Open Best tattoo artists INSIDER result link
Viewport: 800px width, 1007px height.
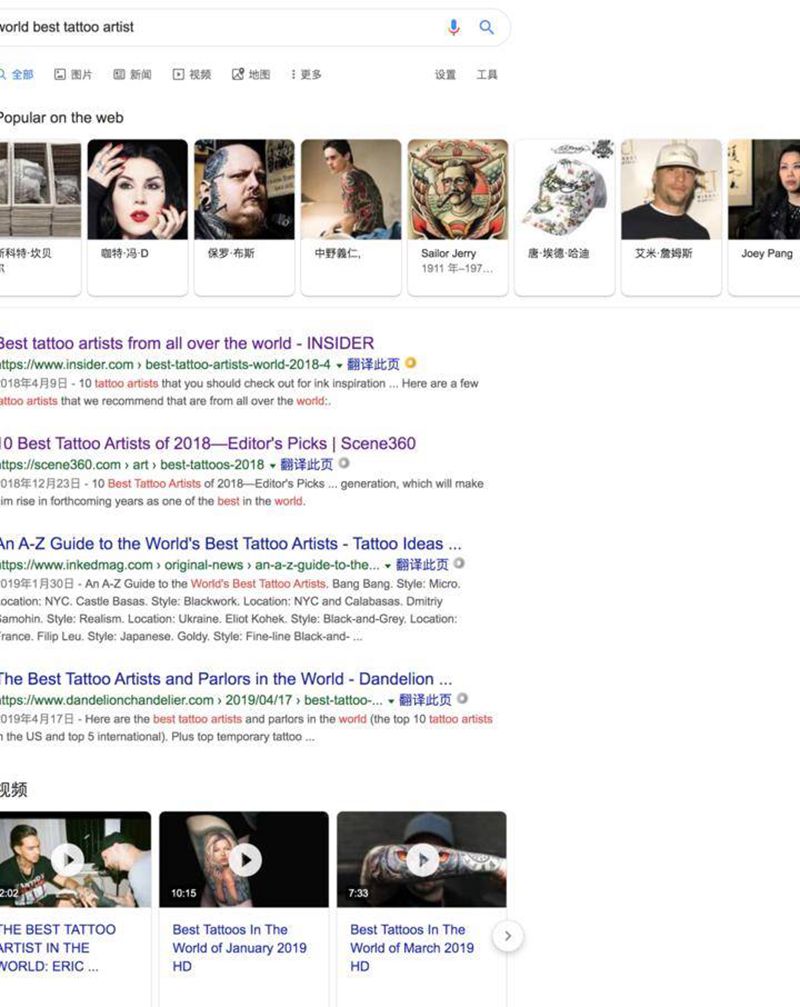(x=186, y=343)
